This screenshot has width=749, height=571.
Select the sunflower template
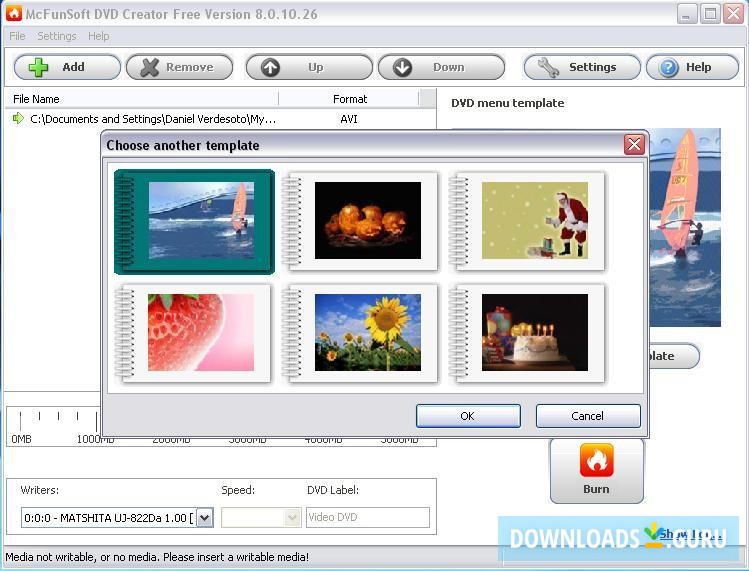pyautogui.click(x=361, y=333)
